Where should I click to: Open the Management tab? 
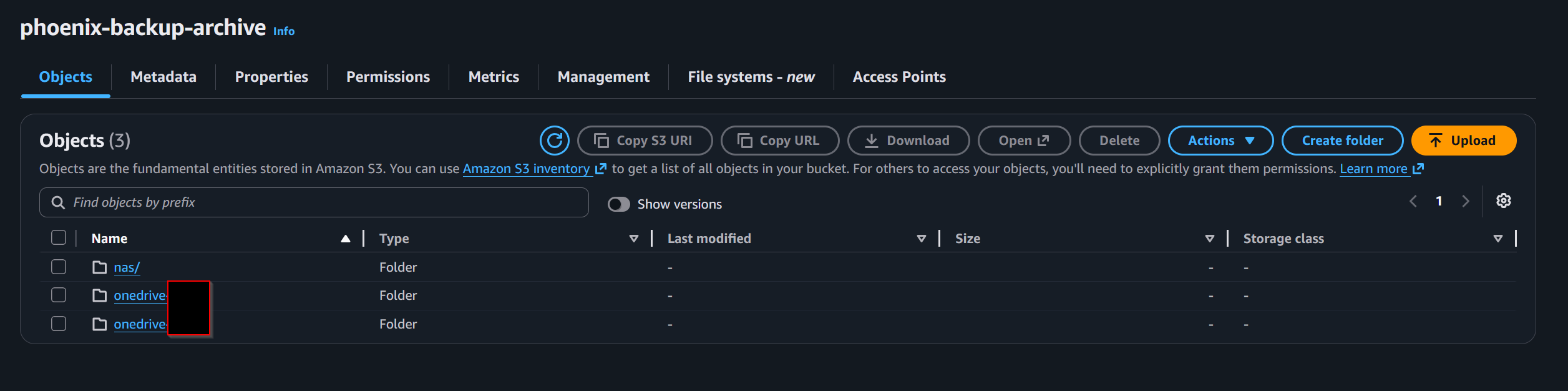tap(603, 77)
